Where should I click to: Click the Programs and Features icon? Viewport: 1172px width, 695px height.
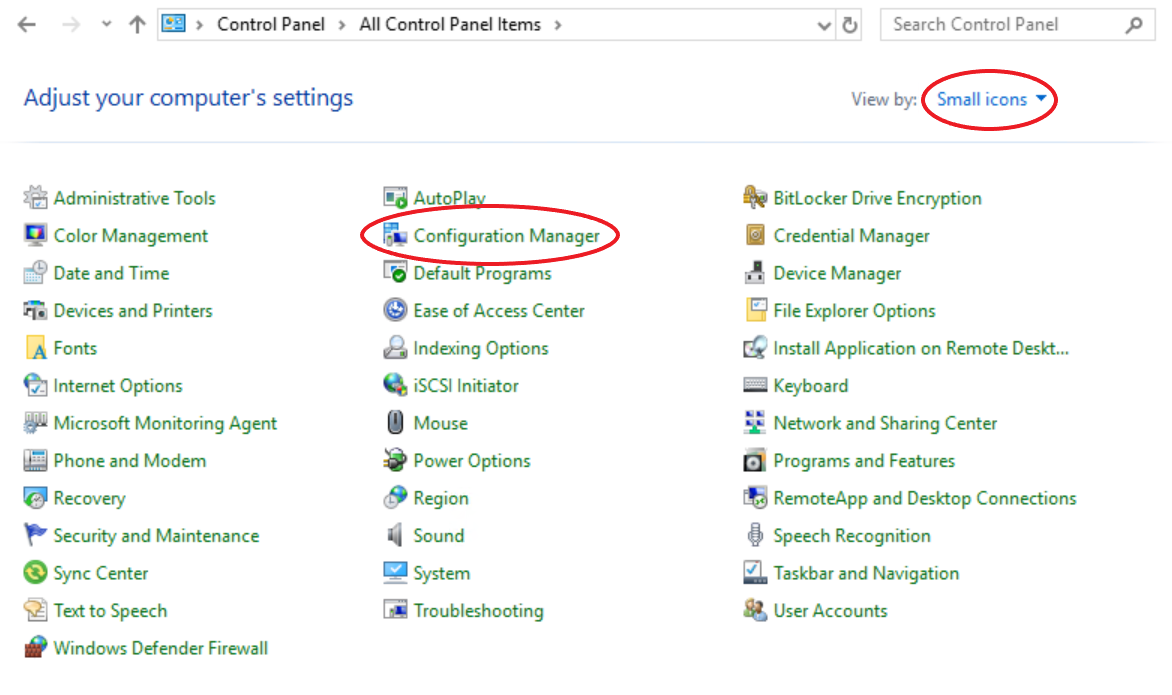click(x=755, y=460)
